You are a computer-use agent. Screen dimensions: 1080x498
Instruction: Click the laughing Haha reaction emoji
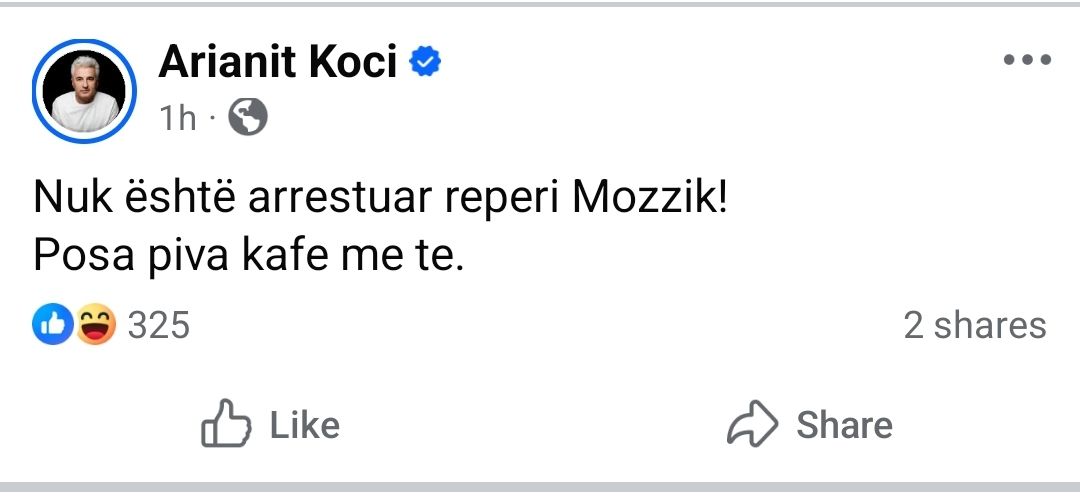pos(95,325)
